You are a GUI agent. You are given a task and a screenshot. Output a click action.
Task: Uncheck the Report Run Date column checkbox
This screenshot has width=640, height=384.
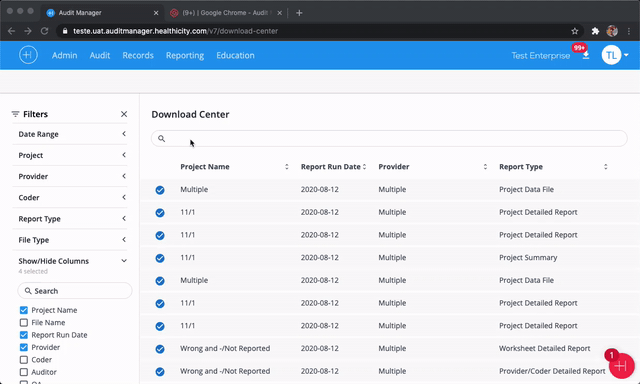(x=24, y=335)
